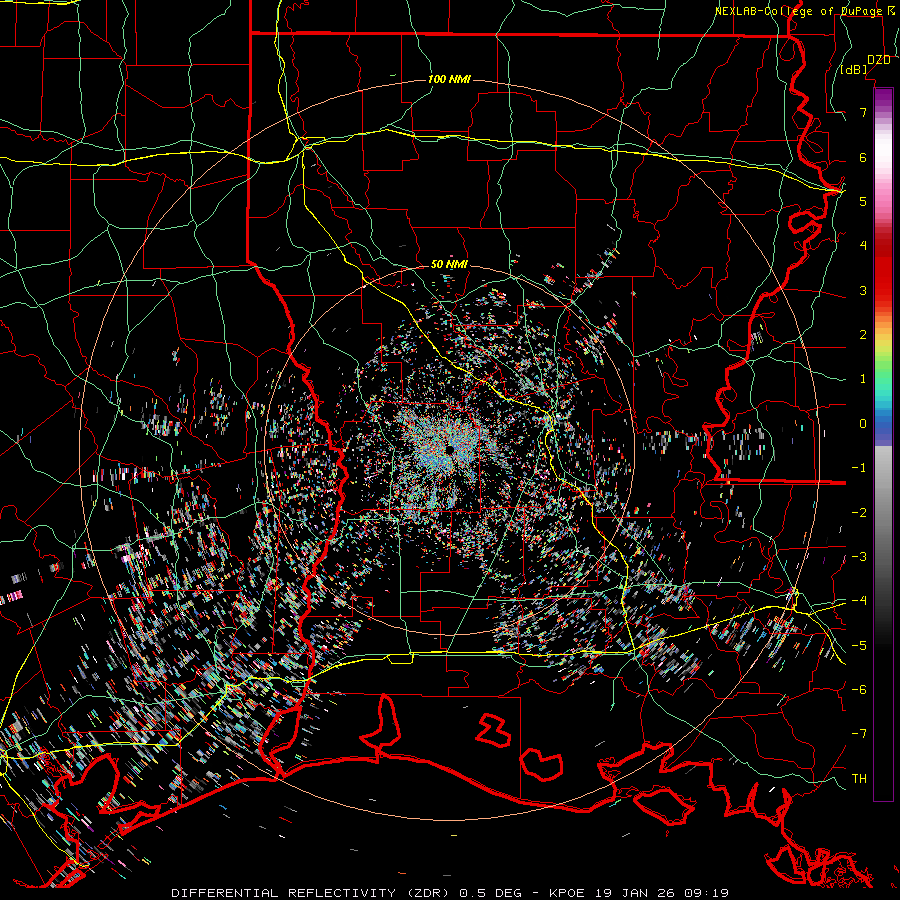This screenshot has width=900, height=900.
Task: Select the 3 dB scale label
Action: pyautogui.click(x=863, y=290)
